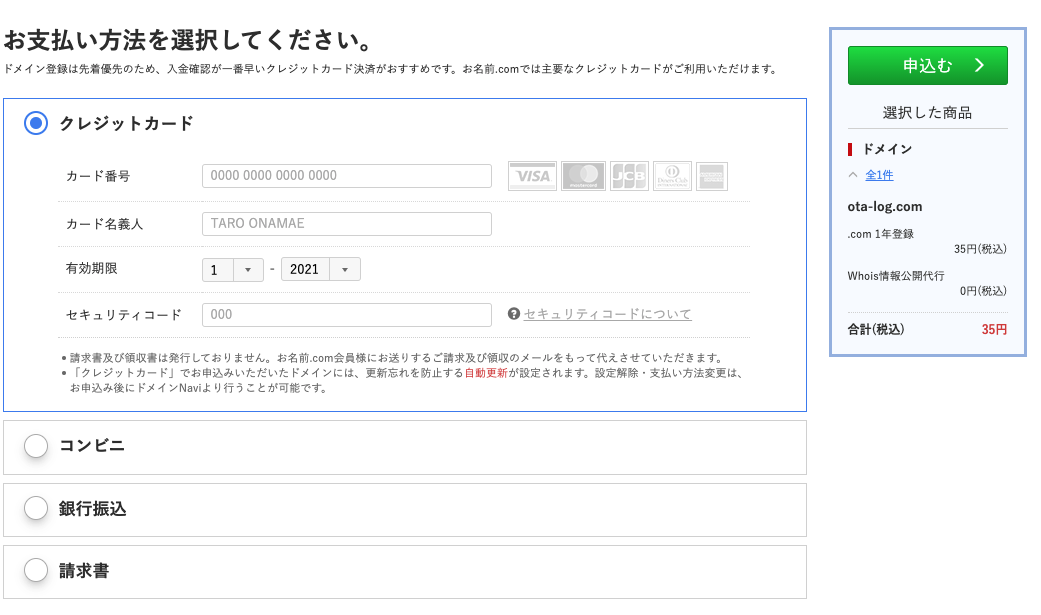Viewport: 1041px width, 615px height.
Task: Click the VISA card logo
Action: point(532,176)
